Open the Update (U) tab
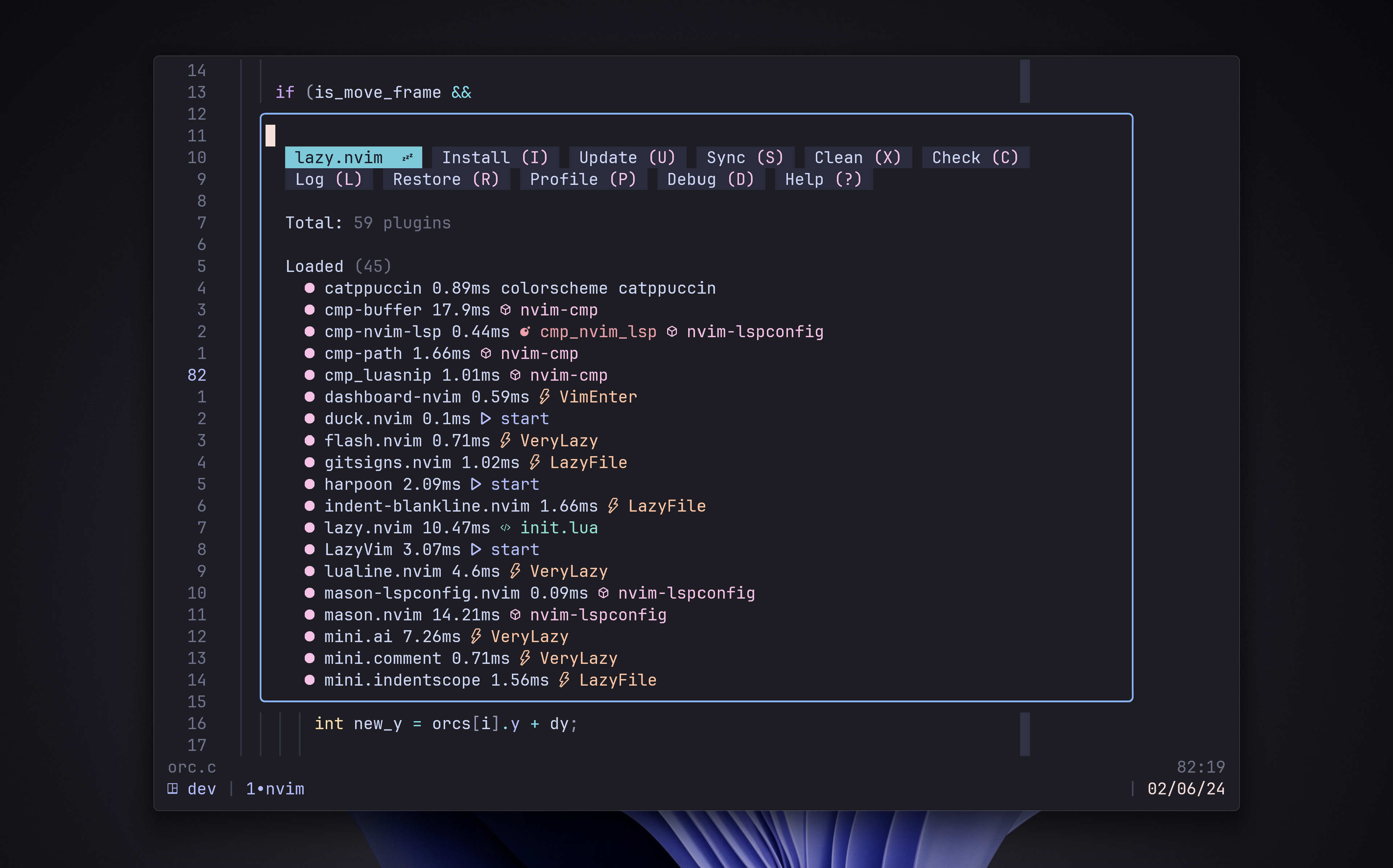This screenshot has height=868, width=1393. 627,157
